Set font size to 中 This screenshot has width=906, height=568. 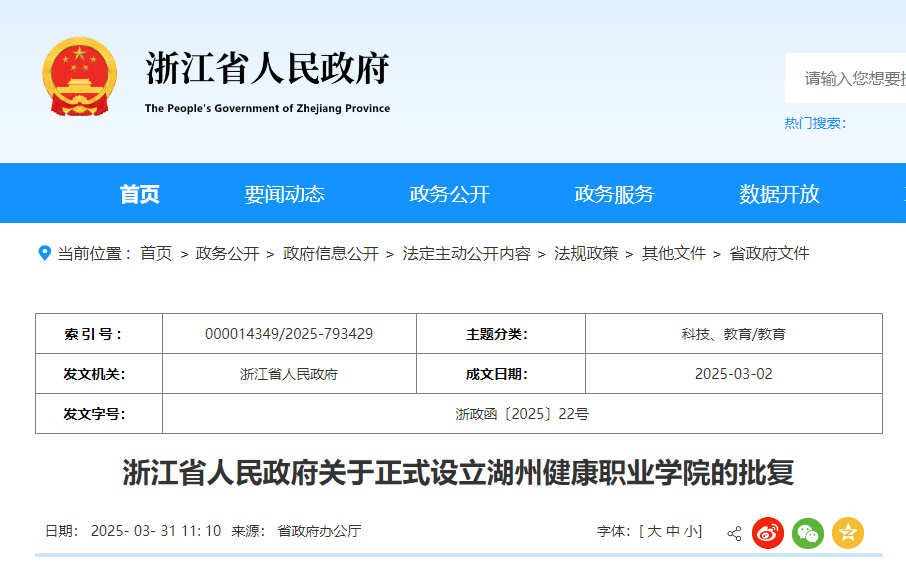pyautogui.click(x=673, y=531)
